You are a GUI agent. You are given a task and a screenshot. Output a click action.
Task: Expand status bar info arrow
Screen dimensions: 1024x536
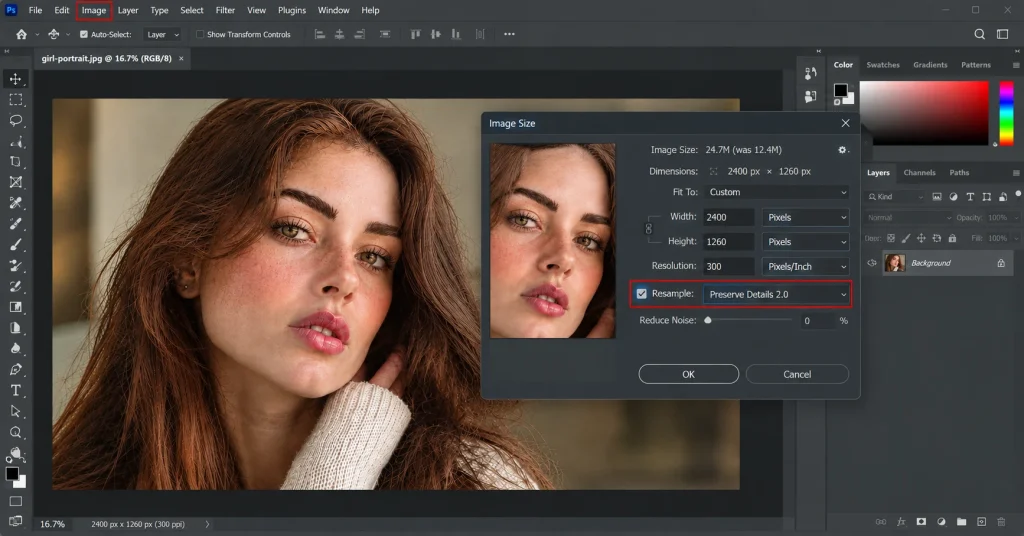point(207,524)
